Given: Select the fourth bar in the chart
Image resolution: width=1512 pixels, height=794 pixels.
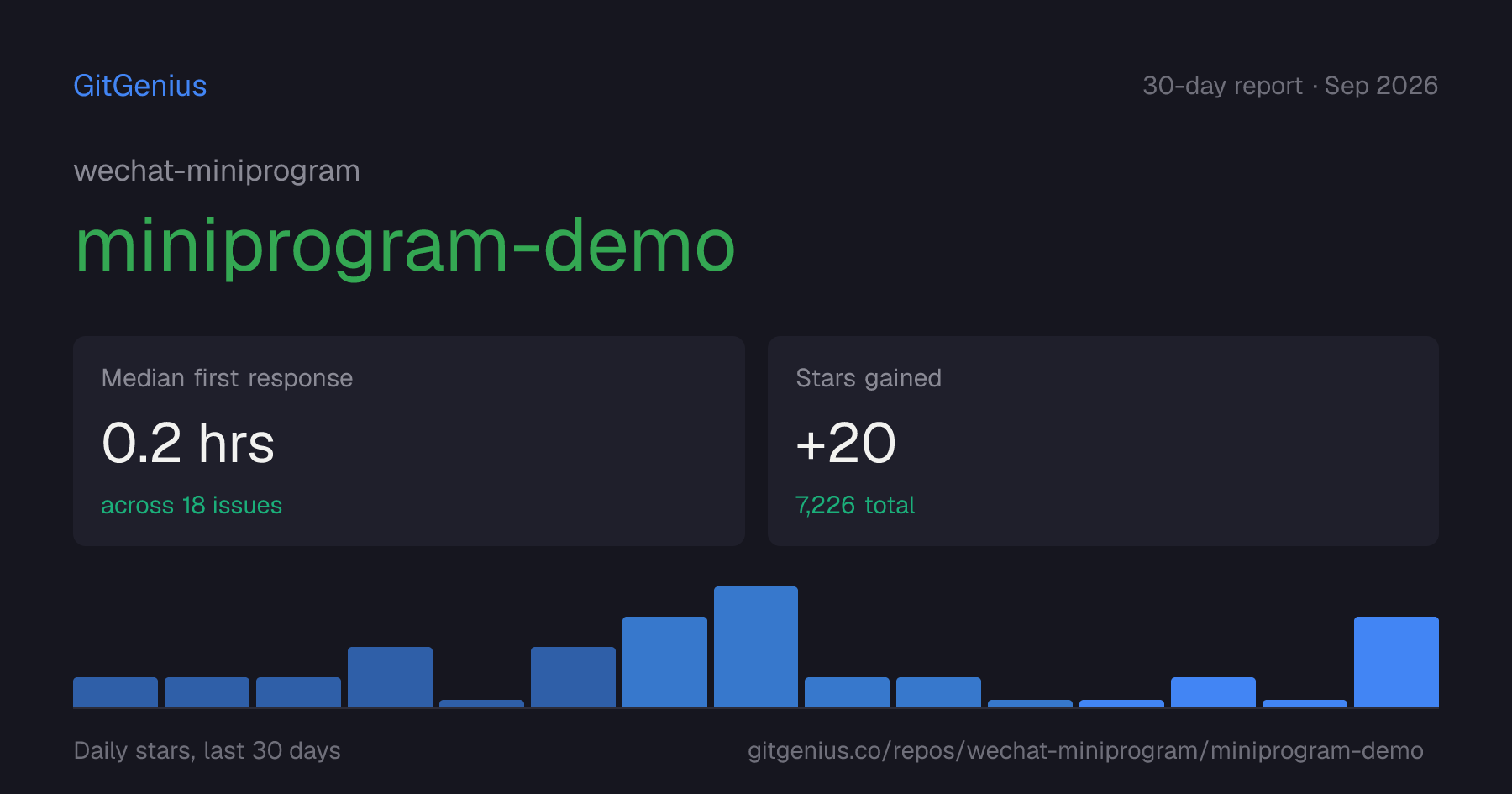Looking at the screenshot, I should [390, 677].
